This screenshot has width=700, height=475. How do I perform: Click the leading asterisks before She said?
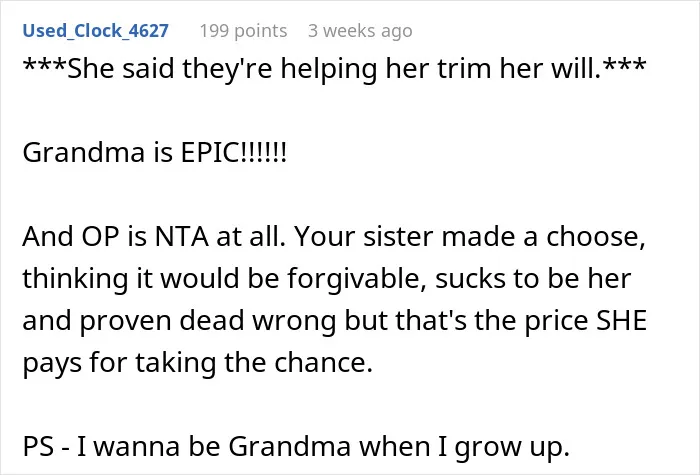tap(45, 65)
